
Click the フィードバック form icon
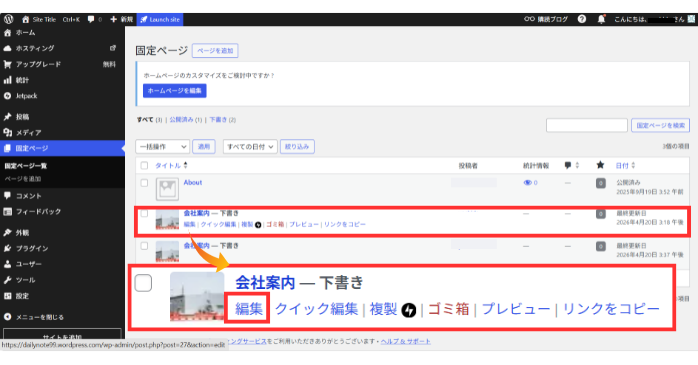[8, 211]
